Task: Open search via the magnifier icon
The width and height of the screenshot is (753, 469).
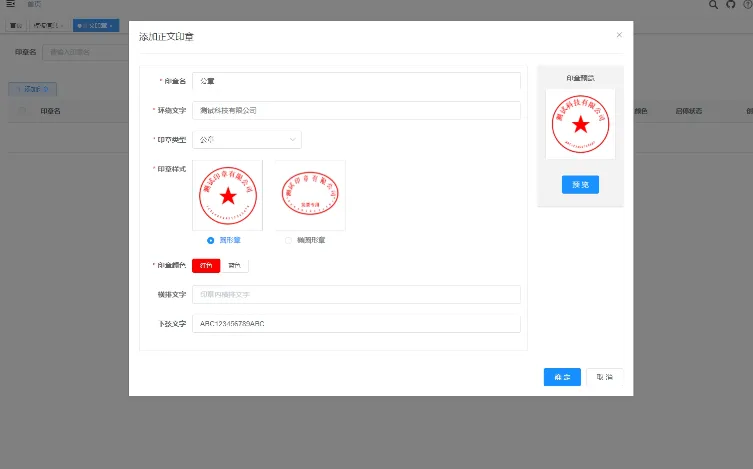Action: (713, 4)
